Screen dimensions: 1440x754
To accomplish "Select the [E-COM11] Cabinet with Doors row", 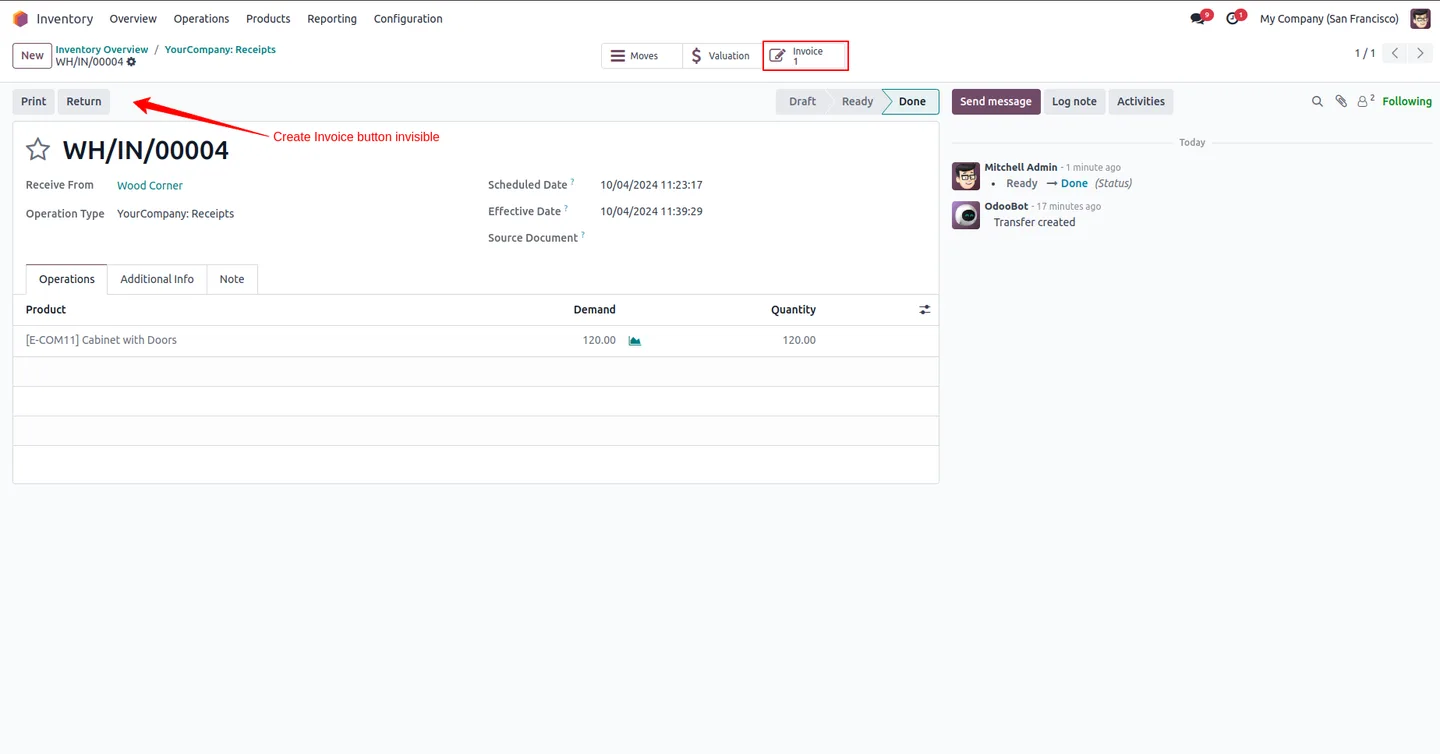I will (x=476, y=341).
